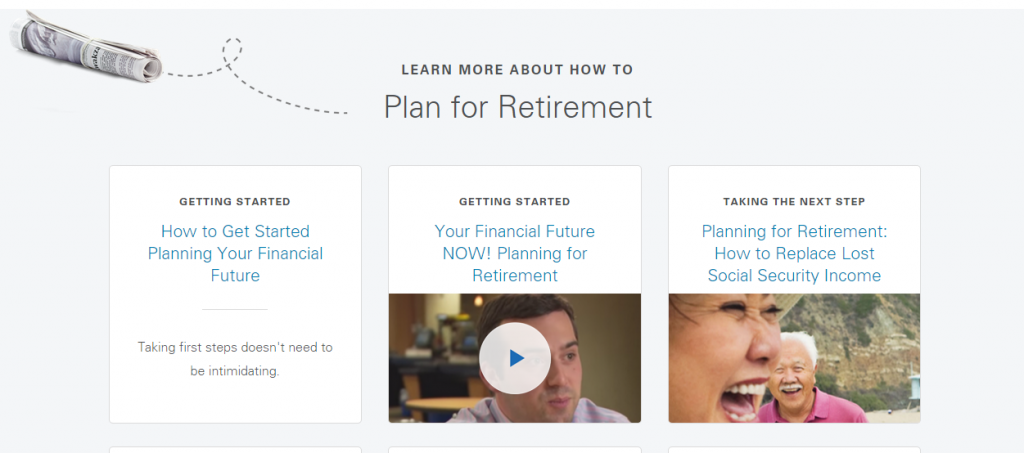Click the rolled newspaper image
The height and width of the screenshot is (453, 1024).
[x=86, y=47]
